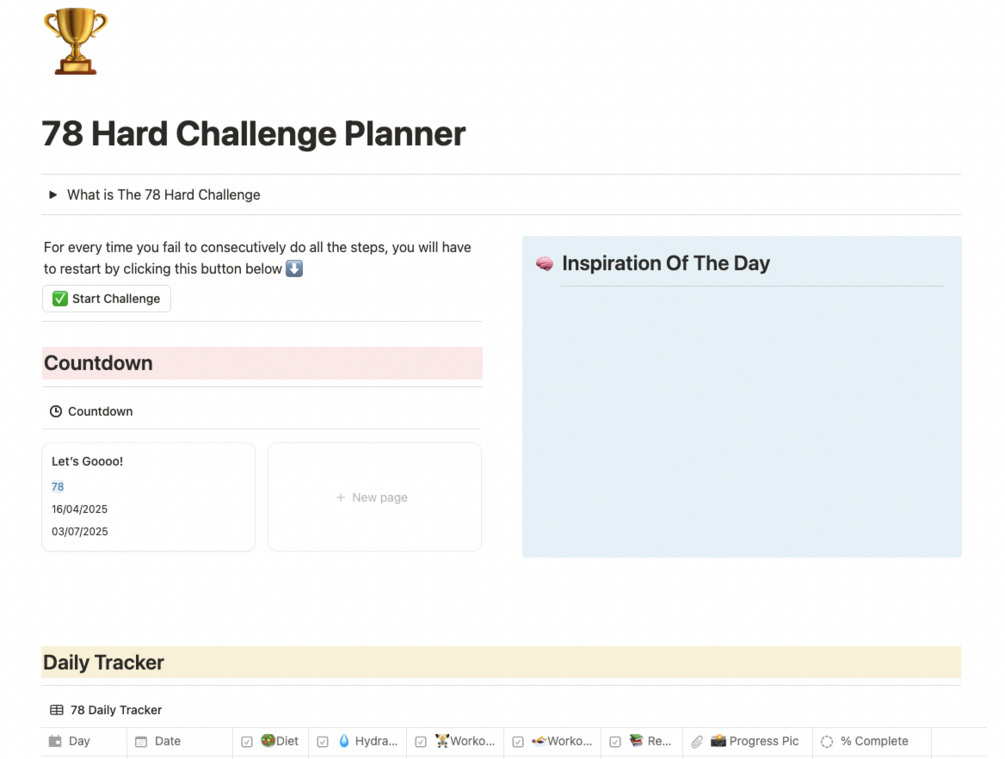This screenshot has width=1005, height=759.
Task: Click the 78 days remaining value
Action: [x=58, y=487]
